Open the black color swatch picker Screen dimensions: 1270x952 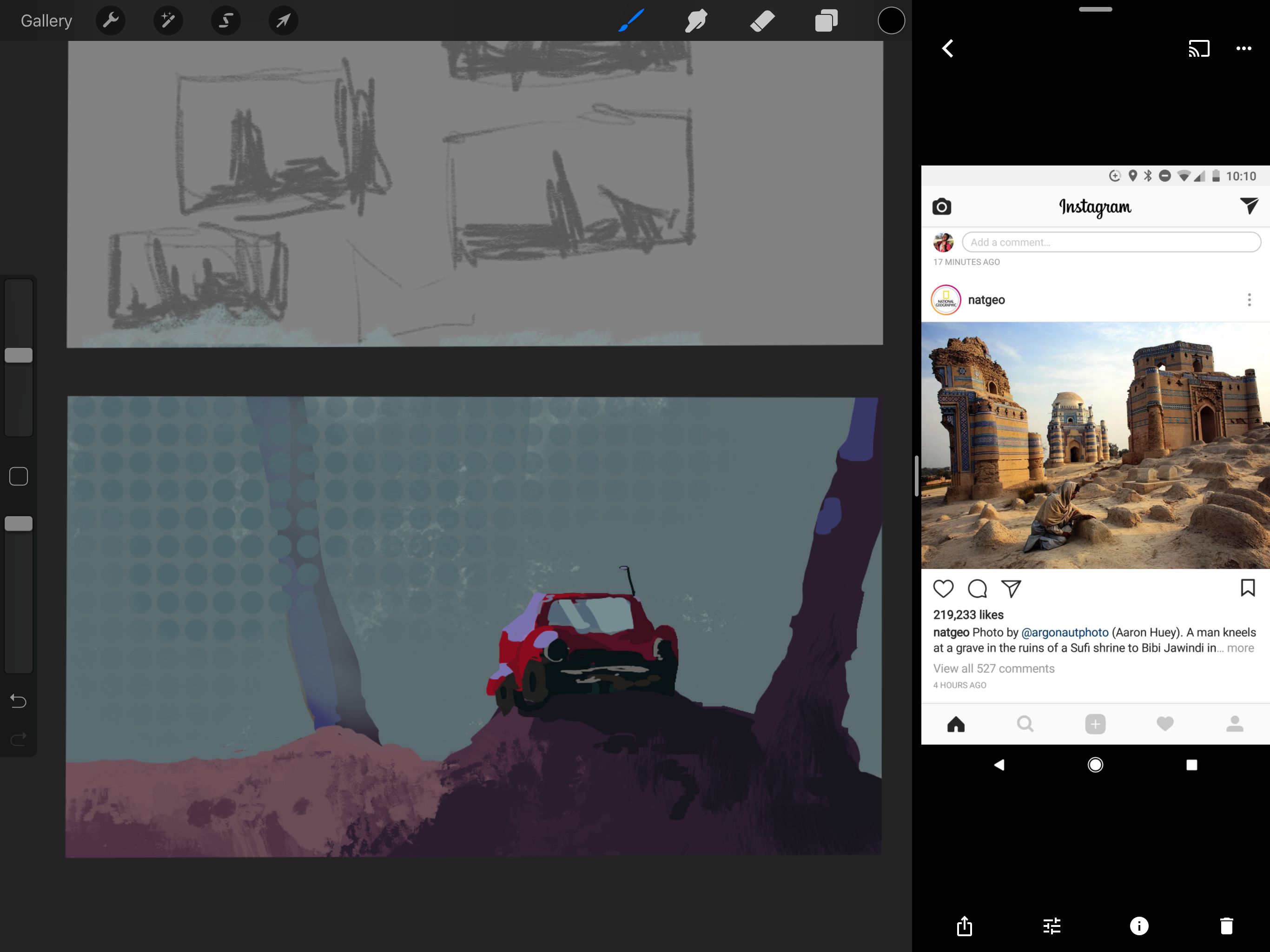point(891,21)
